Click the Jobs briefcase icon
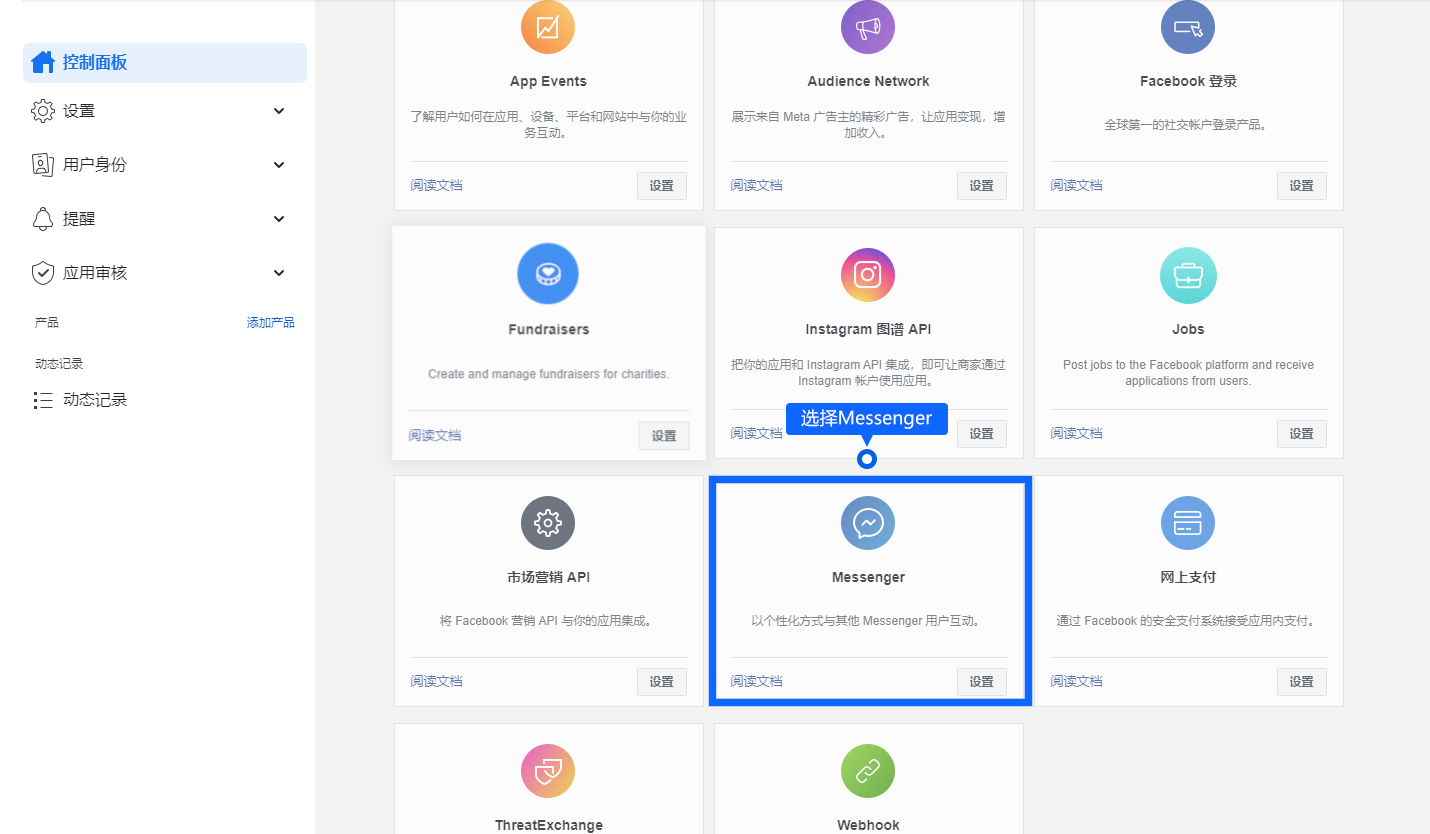This screenshot has width=1430, height=834. pyautogui.click(x=1188, y=275)
